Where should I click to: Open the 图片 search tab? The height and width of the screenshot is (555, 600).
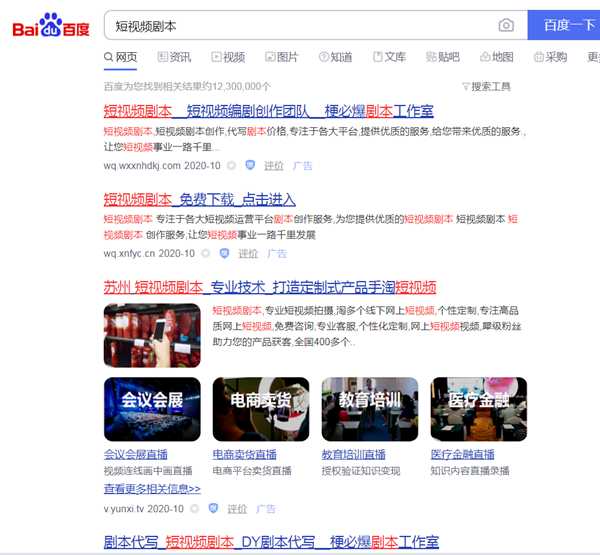tap(281, 58)
